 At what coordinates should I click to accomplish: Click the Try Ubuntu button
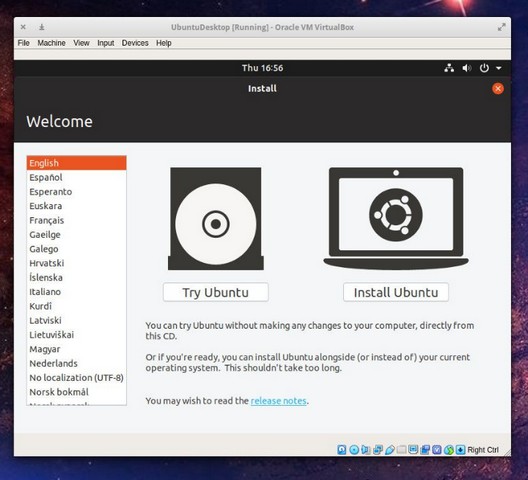[x=216, y=292]
